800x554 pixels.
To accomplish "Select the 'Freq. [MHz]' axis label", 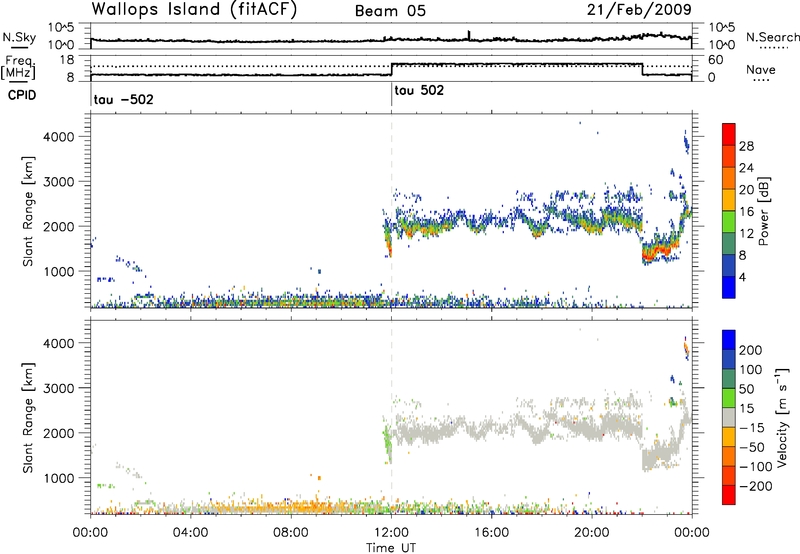I will click(x=18, y=67).
